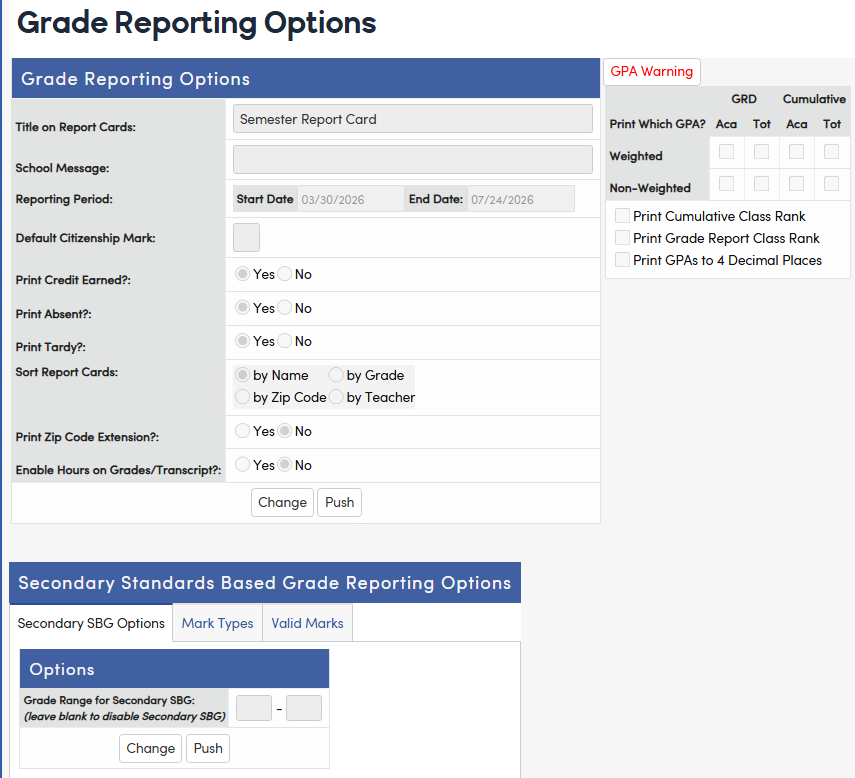Click the first Grade Range SBG field
Viewport: 855px width, 778px height.
tap(254, 708)
